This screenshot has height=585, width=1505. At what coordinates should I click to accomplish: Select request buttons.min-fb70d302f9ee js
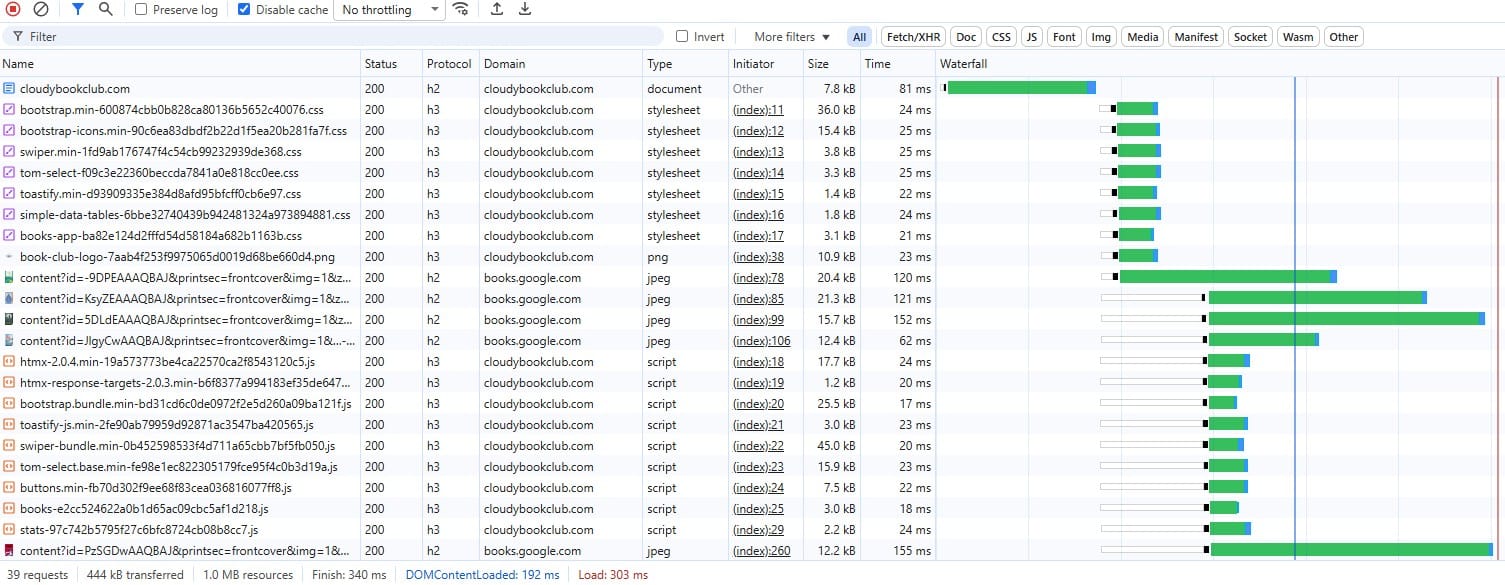156,488
